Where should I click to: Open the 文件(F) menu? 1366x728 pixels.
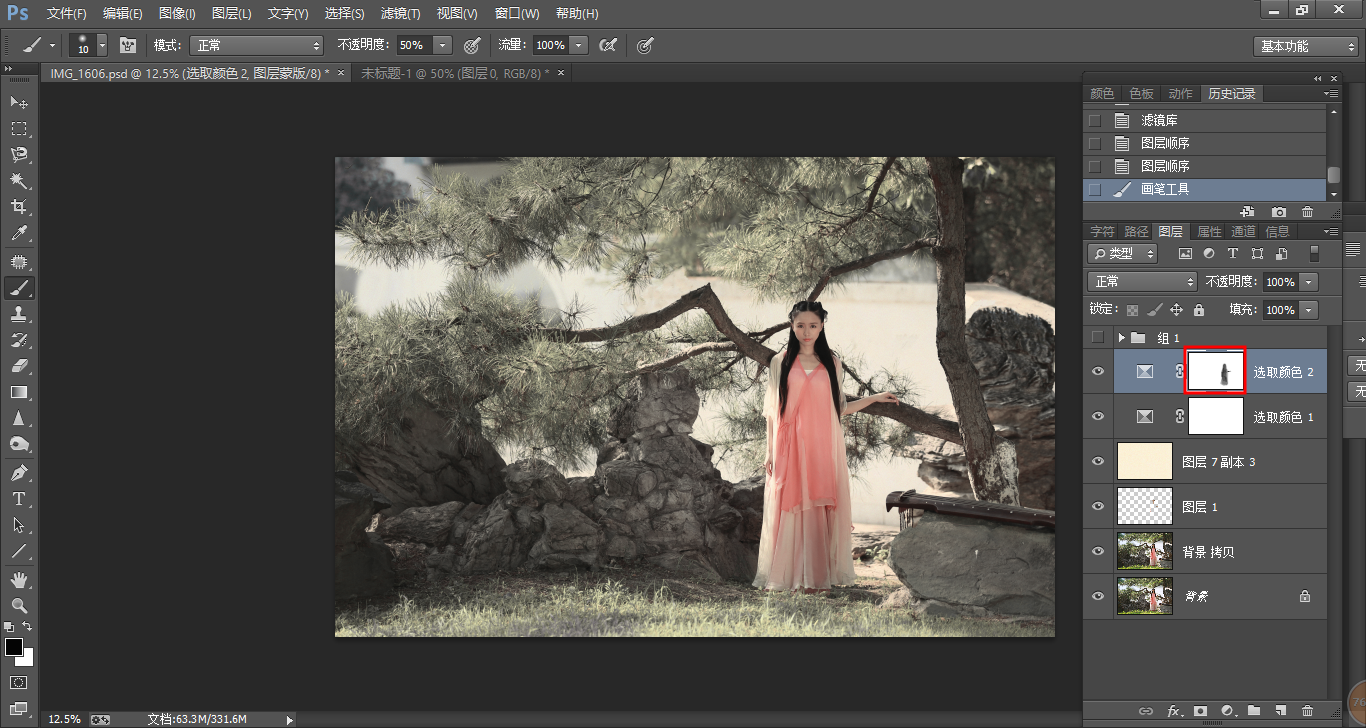click(x=66, y=14)
